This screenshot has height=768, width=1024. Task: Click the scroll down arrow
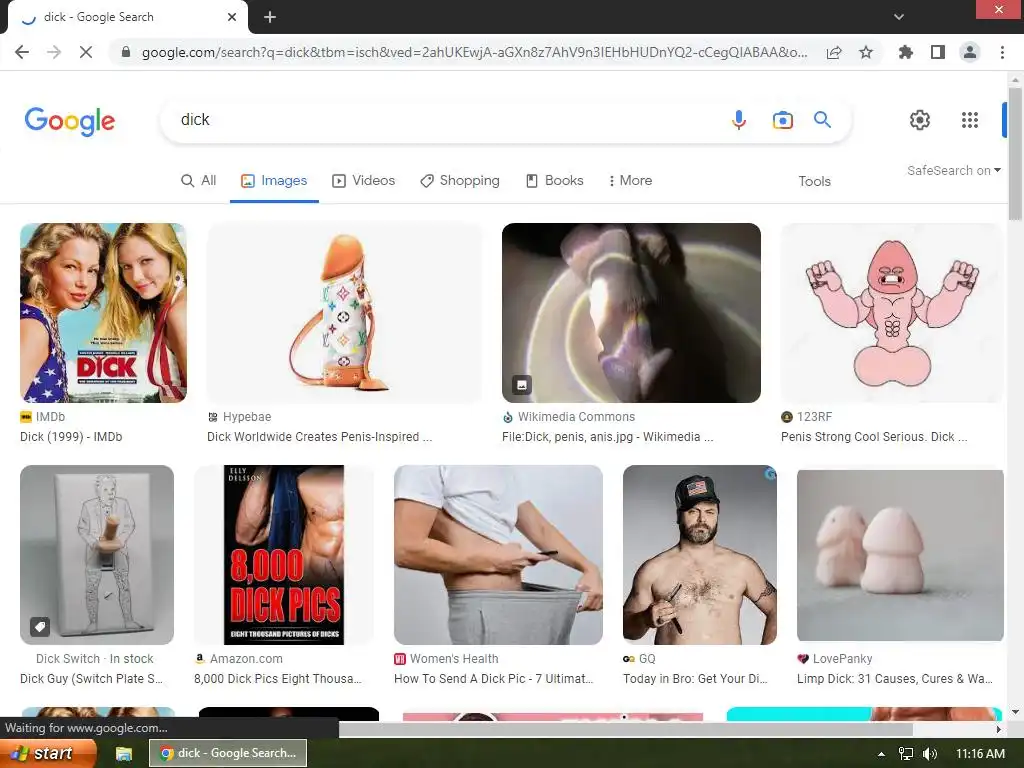tap(1015, 711)
